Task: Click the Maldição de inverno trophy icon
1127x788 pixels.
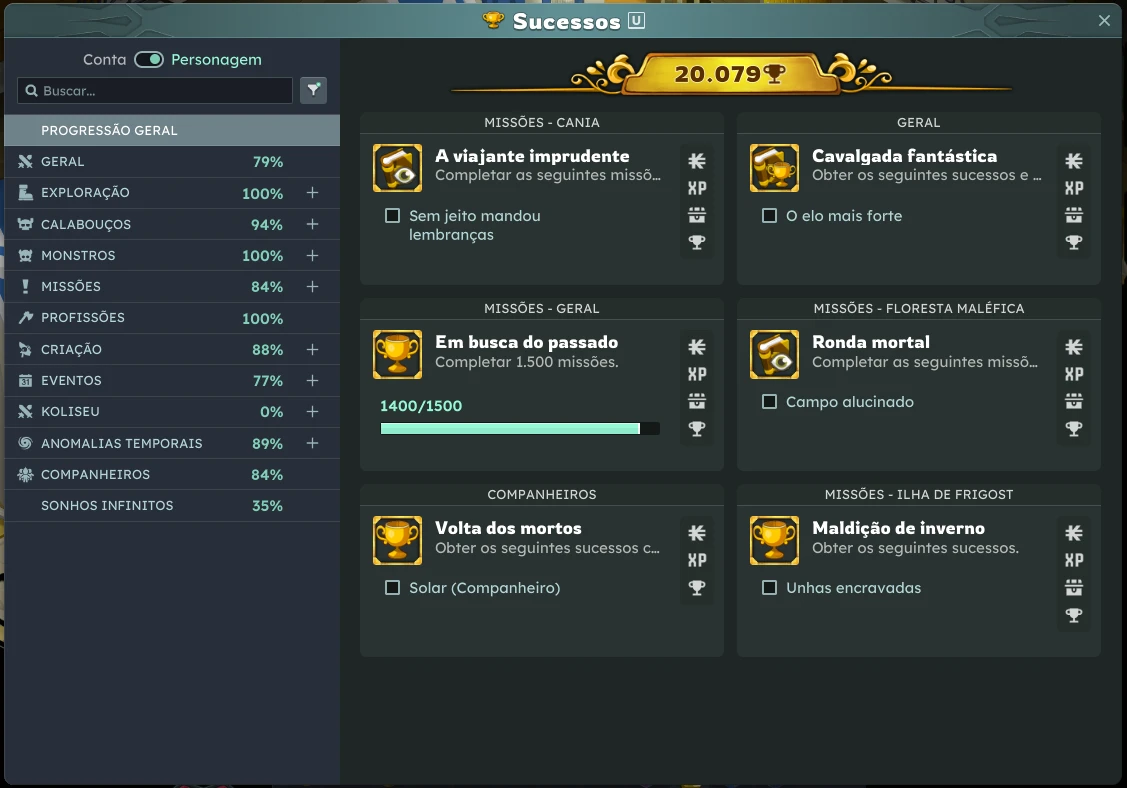Action: click(x=774, y=540)
